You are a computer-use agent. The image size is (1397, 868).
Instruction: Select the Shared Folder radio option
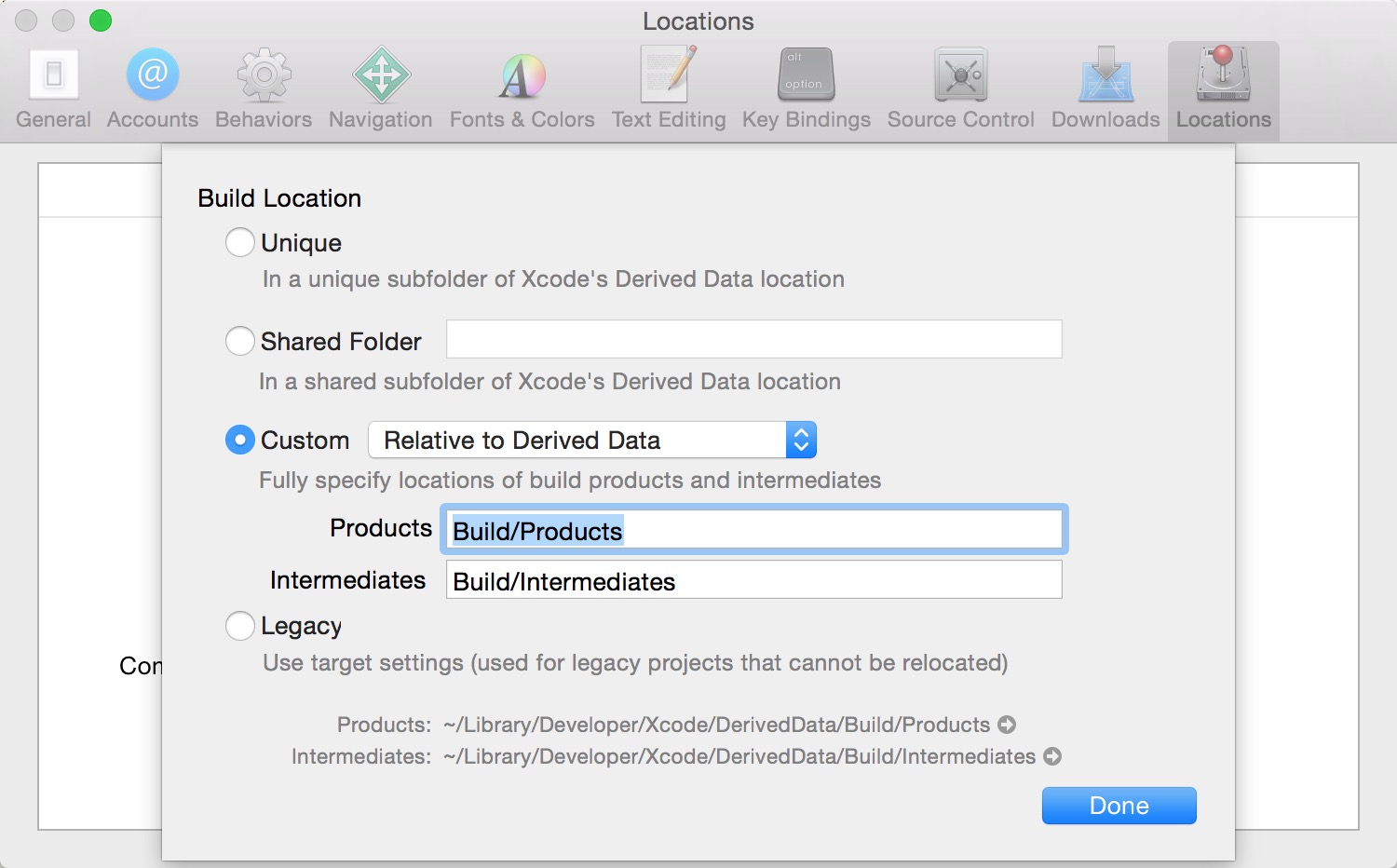(240, 341)
